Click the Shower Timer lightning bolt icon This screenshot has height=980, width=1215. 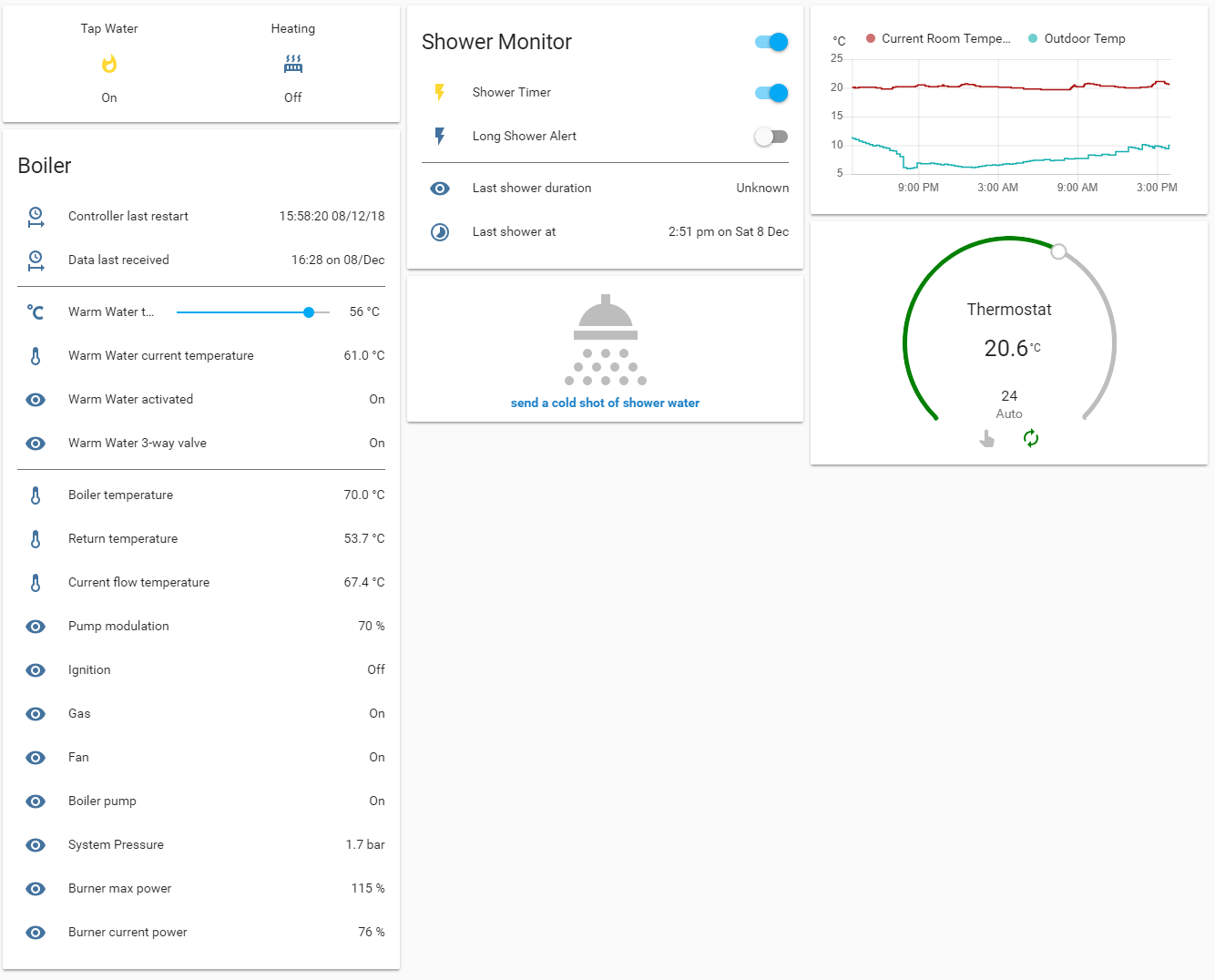pyautogui.click(x=440, y=92)
